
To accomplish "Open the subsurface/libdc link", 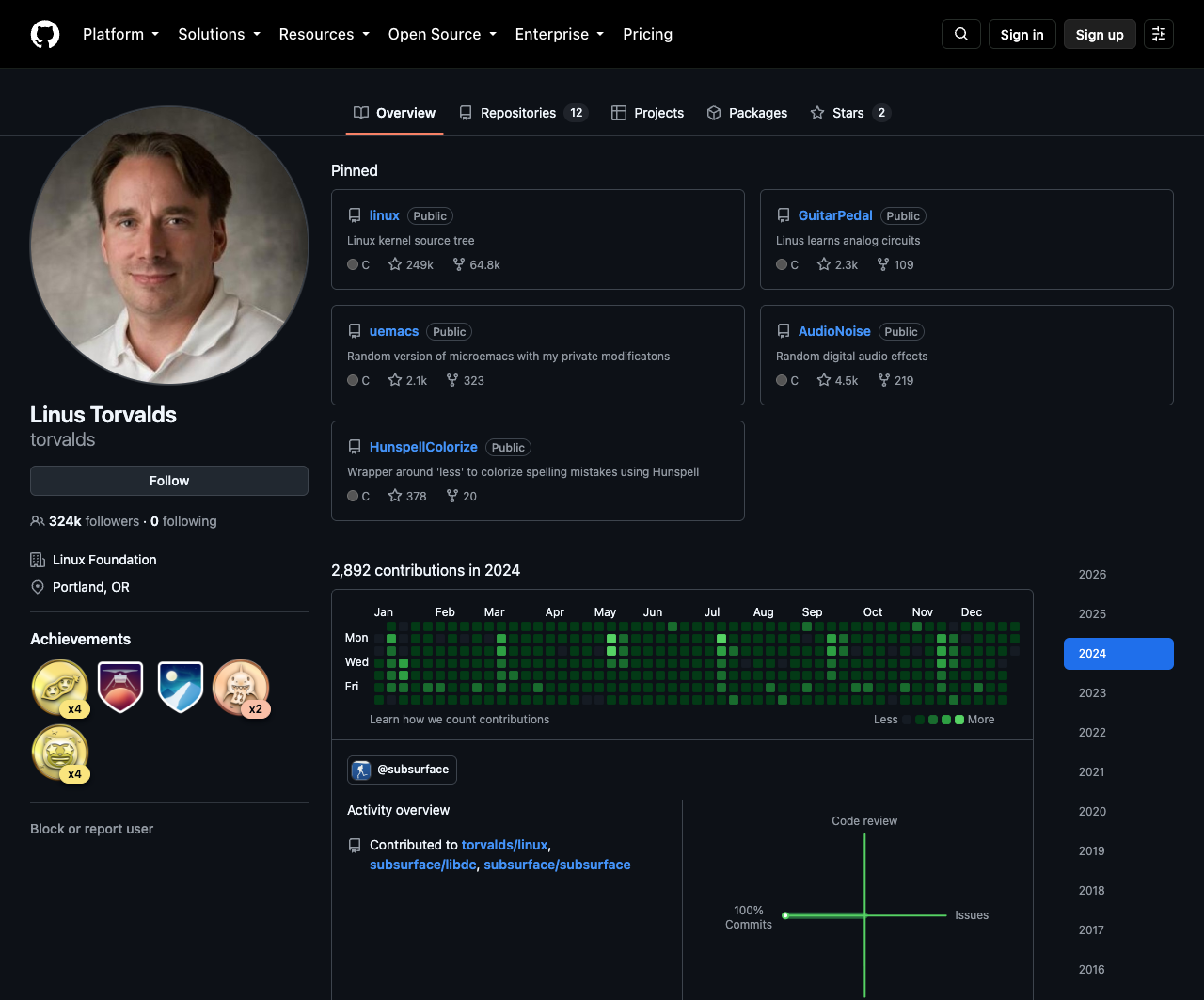I will point(423,865).
